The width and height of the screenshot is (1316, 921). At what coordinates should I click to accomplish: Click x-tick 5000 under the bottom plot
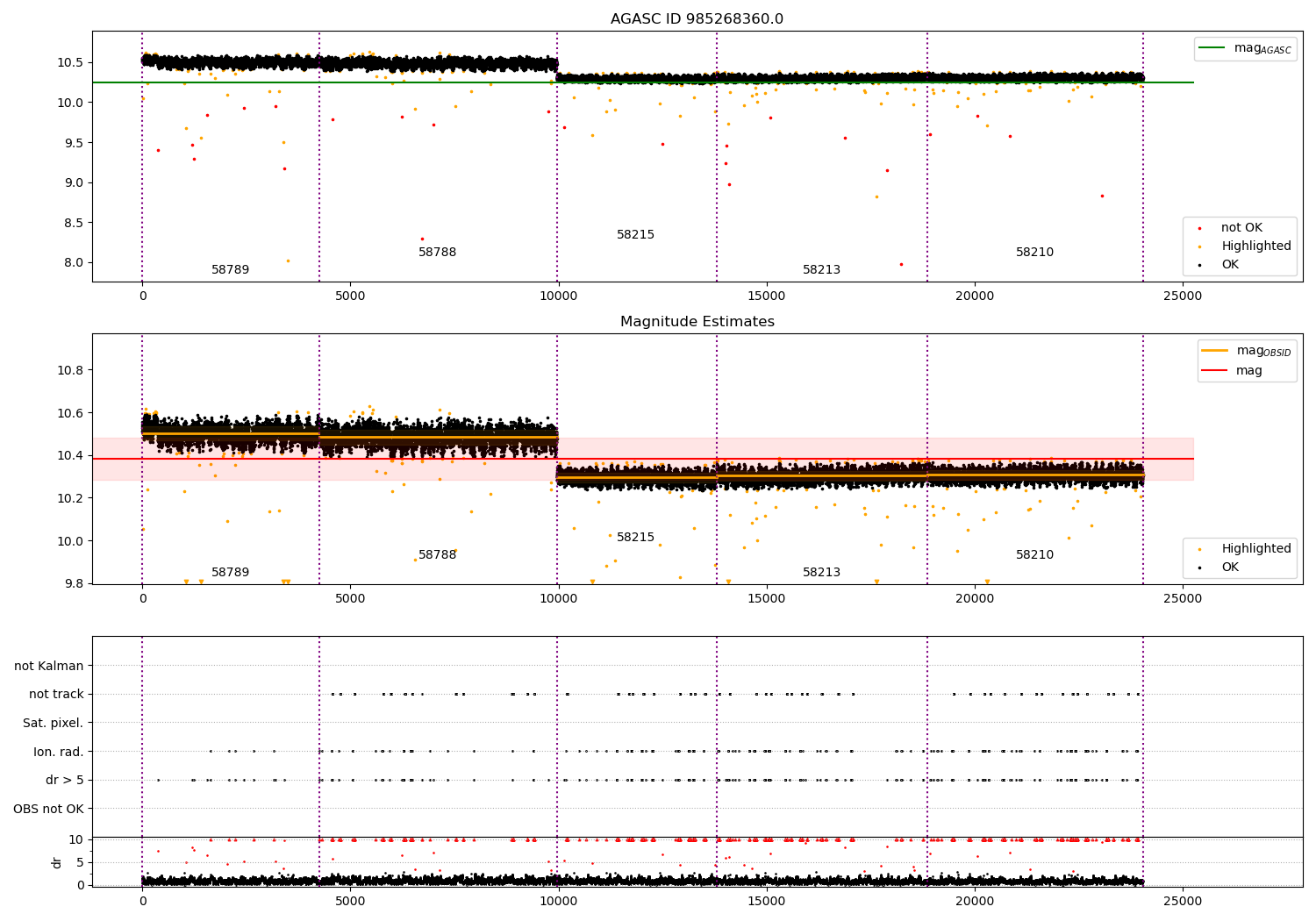click(x=350, y=901)
